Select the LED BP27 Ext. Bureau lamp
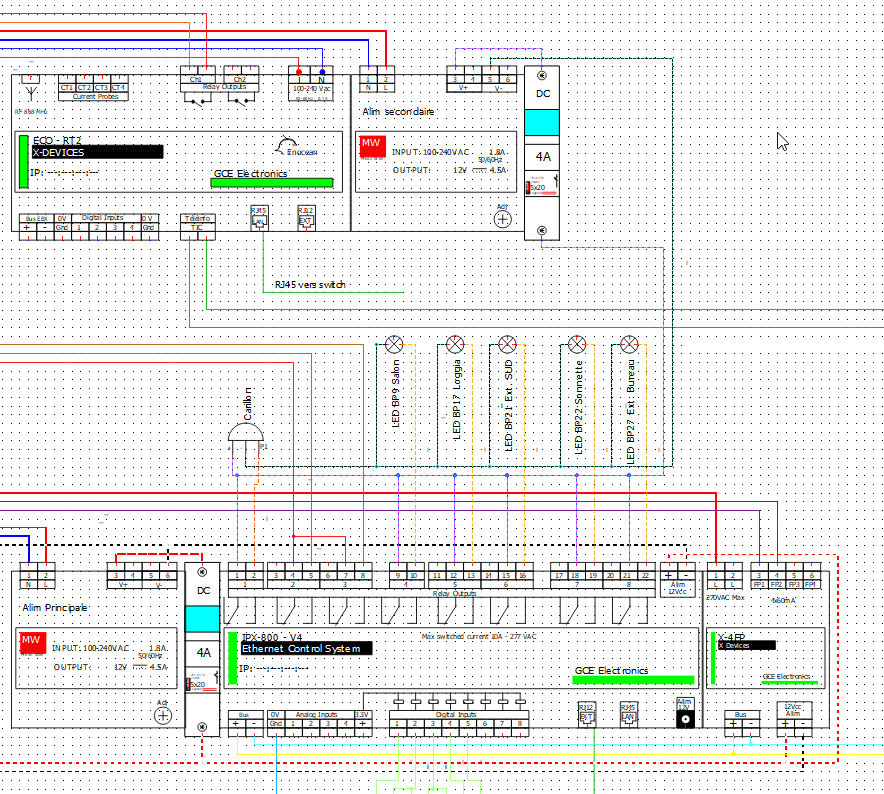The width and height of the screenshot is (884, 794). [628, 344]
